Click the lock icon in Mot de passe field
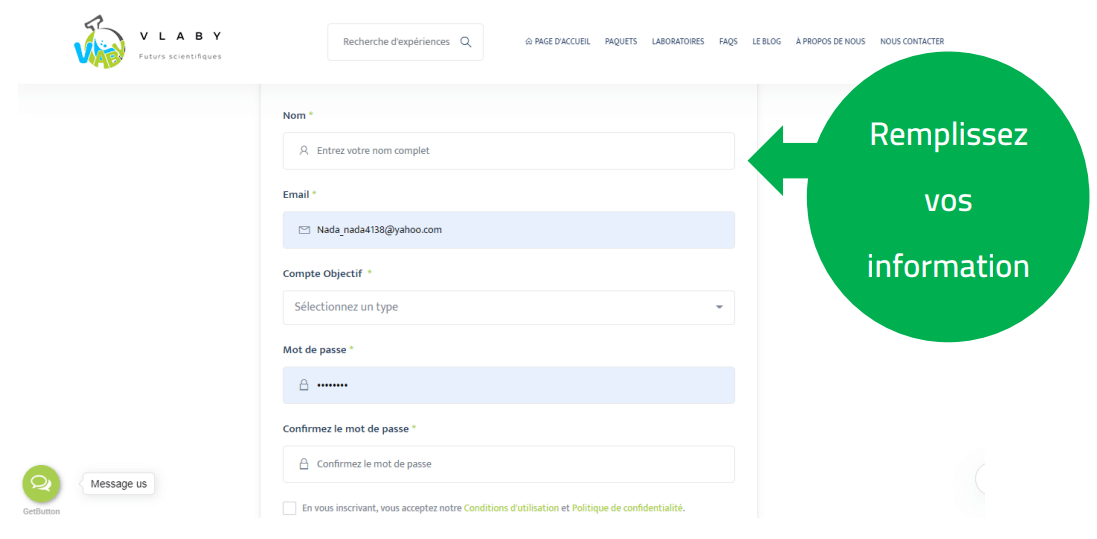Image resolution: width=1097 pixels, height=539 pixels. coord(304,385)
